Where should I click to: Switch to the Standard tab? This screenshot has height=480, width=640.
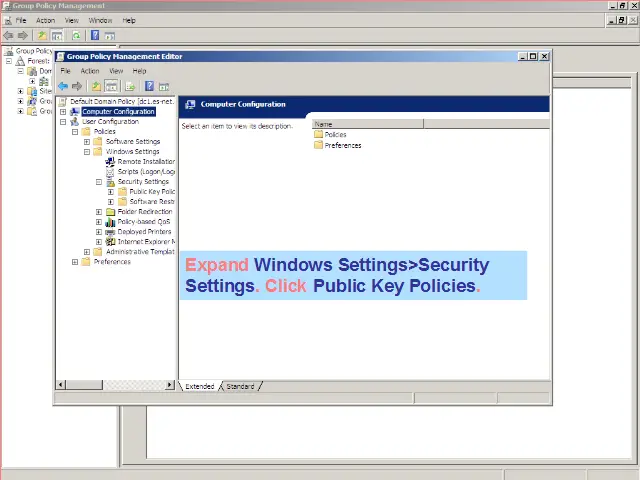(240, 386)
